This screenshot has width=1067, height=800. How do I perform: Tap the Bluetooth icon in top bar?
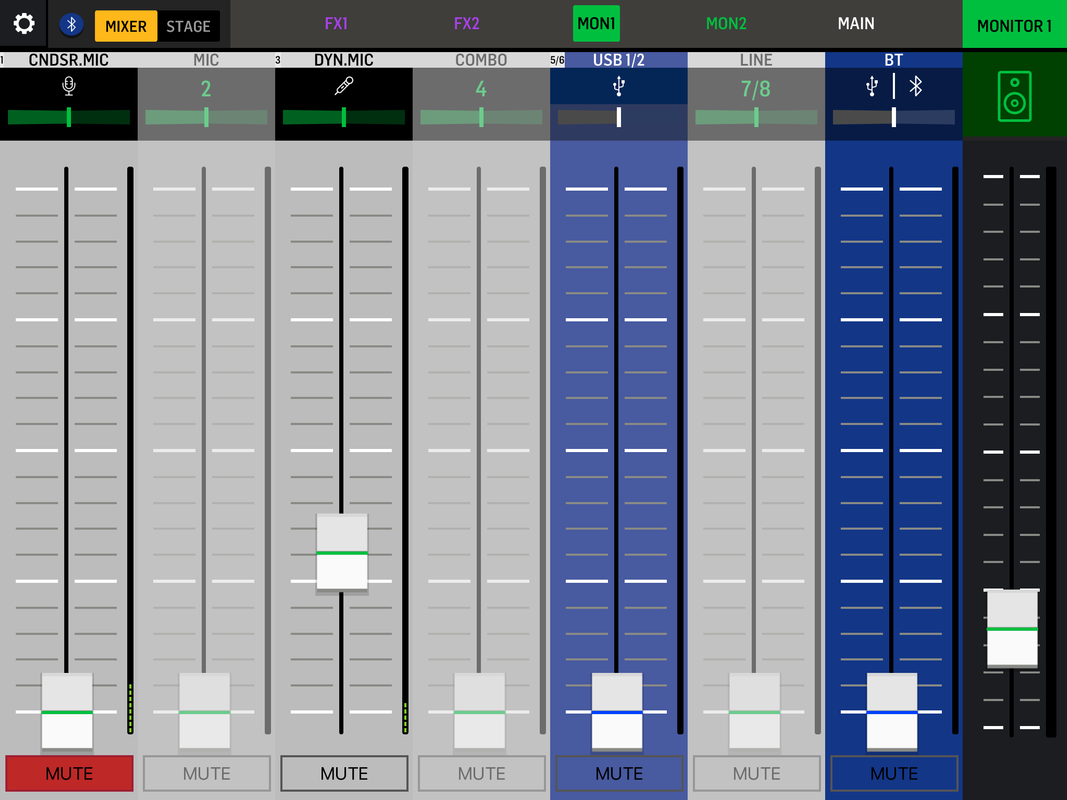[71, 25]
